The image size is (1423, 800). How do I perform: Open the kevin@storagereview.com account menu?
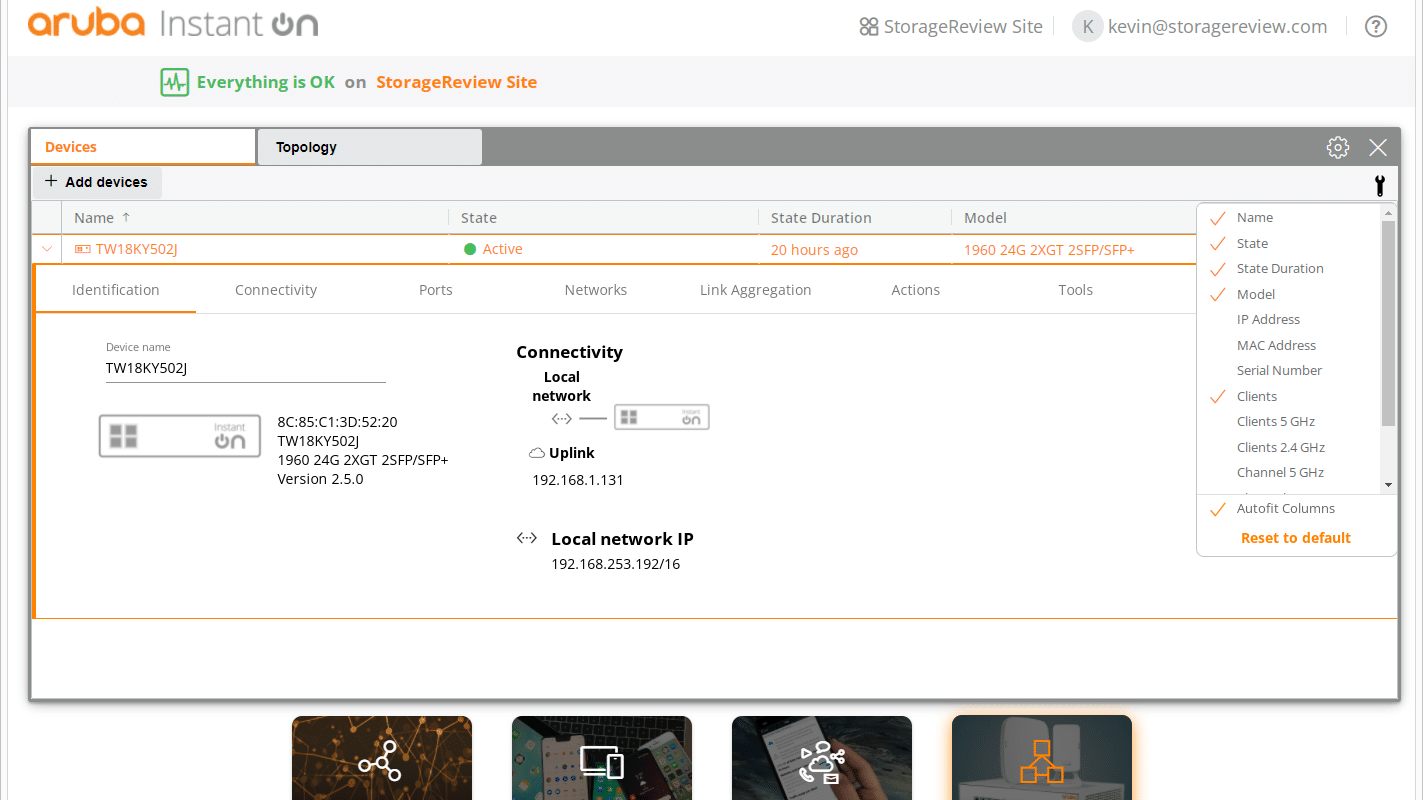click(x=1200, y=27)
